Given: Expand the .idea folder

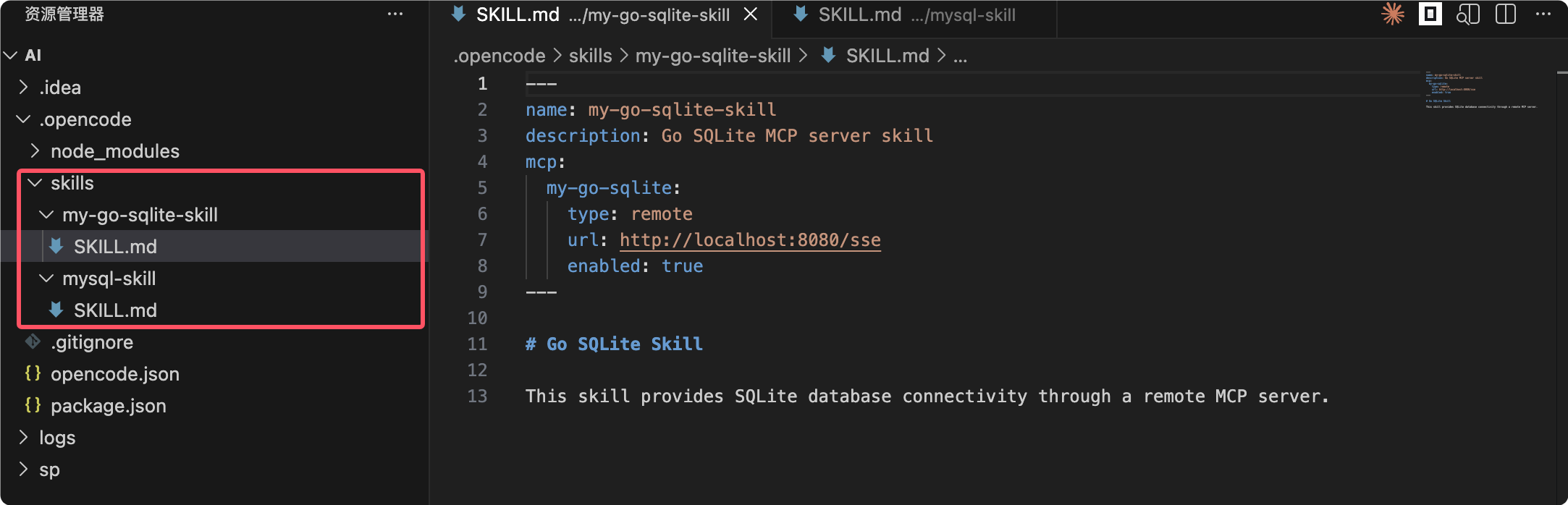Looking at the screenshot, I should pos(23,88).
